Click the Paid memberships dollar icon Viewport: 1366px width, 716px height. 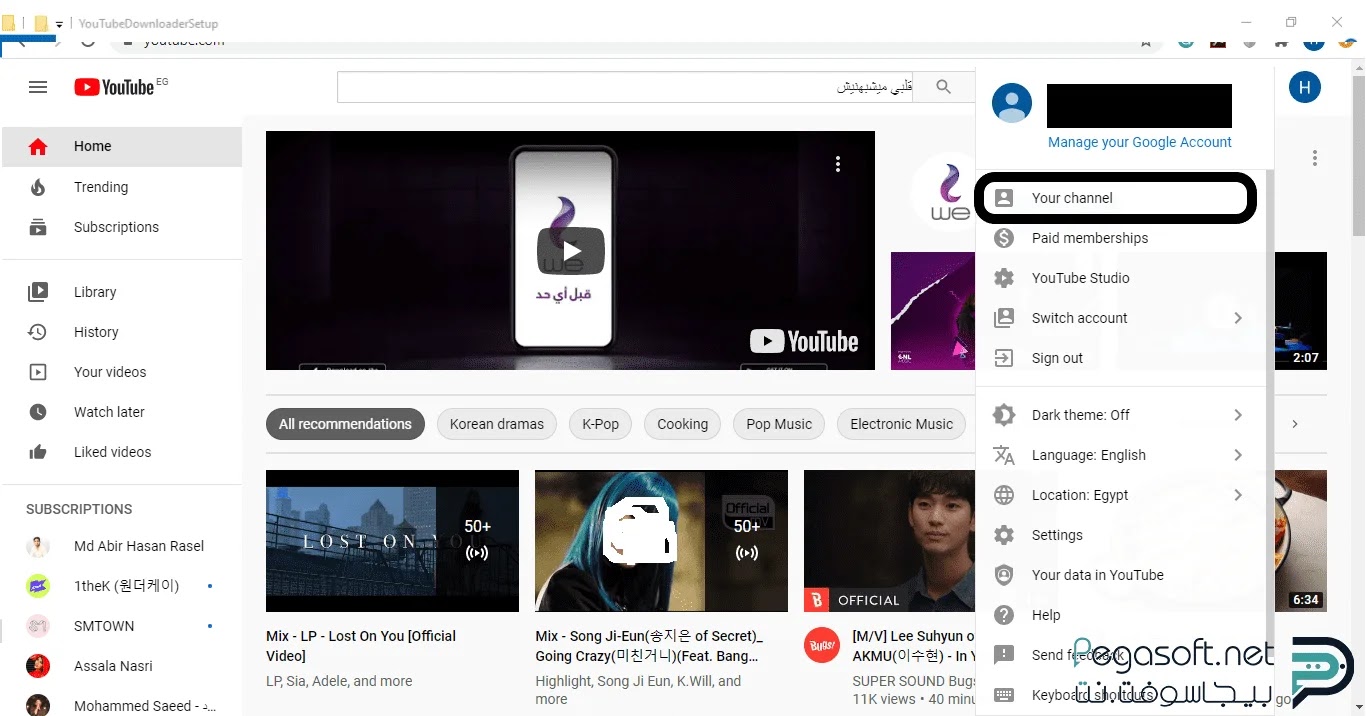[1004, 238]
